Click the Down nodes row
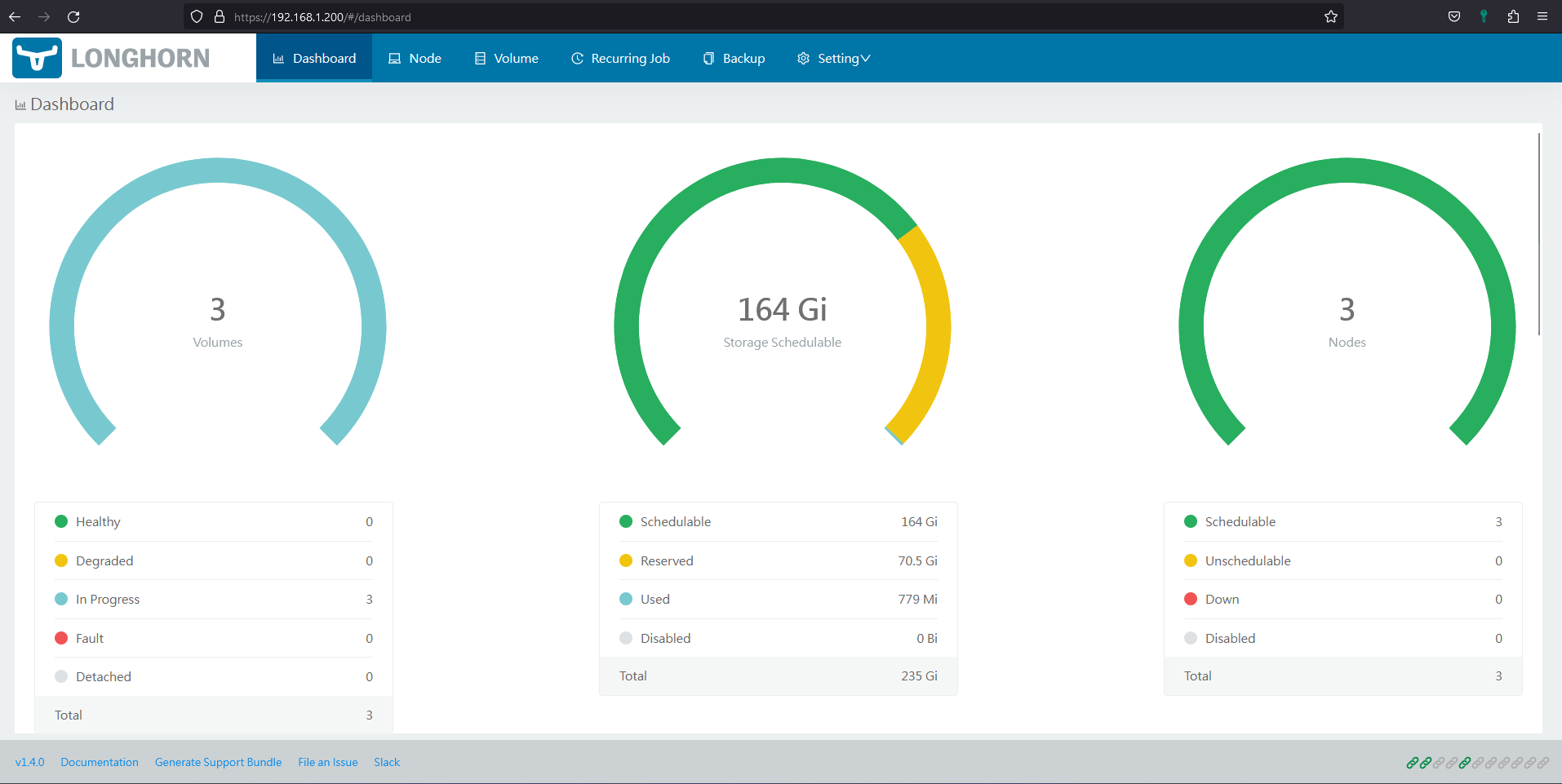 click(1343, 599)
